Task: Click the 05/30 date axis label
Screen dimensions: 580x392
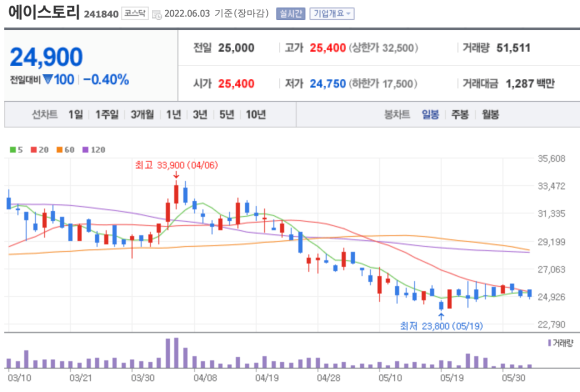Action: (513, 378)
